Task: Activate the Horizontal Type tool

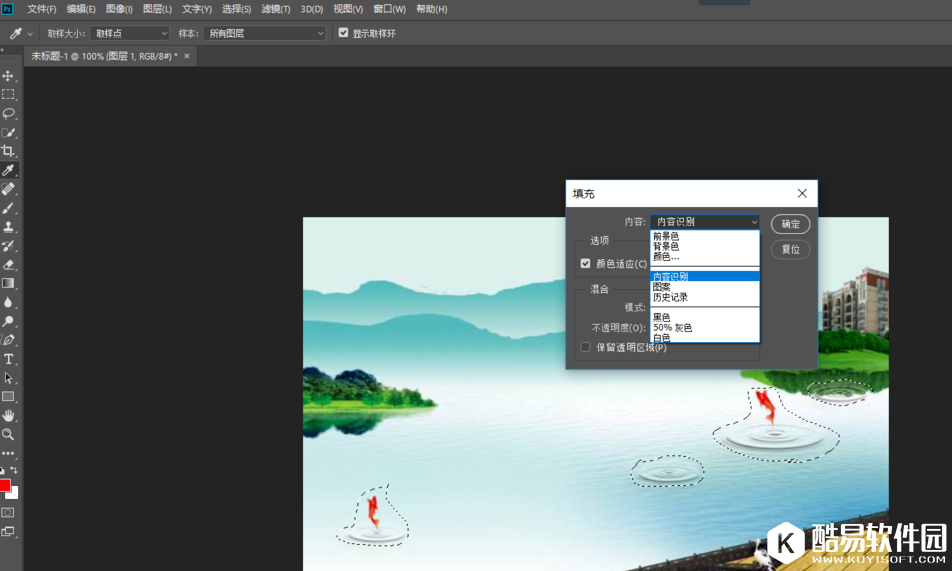Action: click(8, 359)
